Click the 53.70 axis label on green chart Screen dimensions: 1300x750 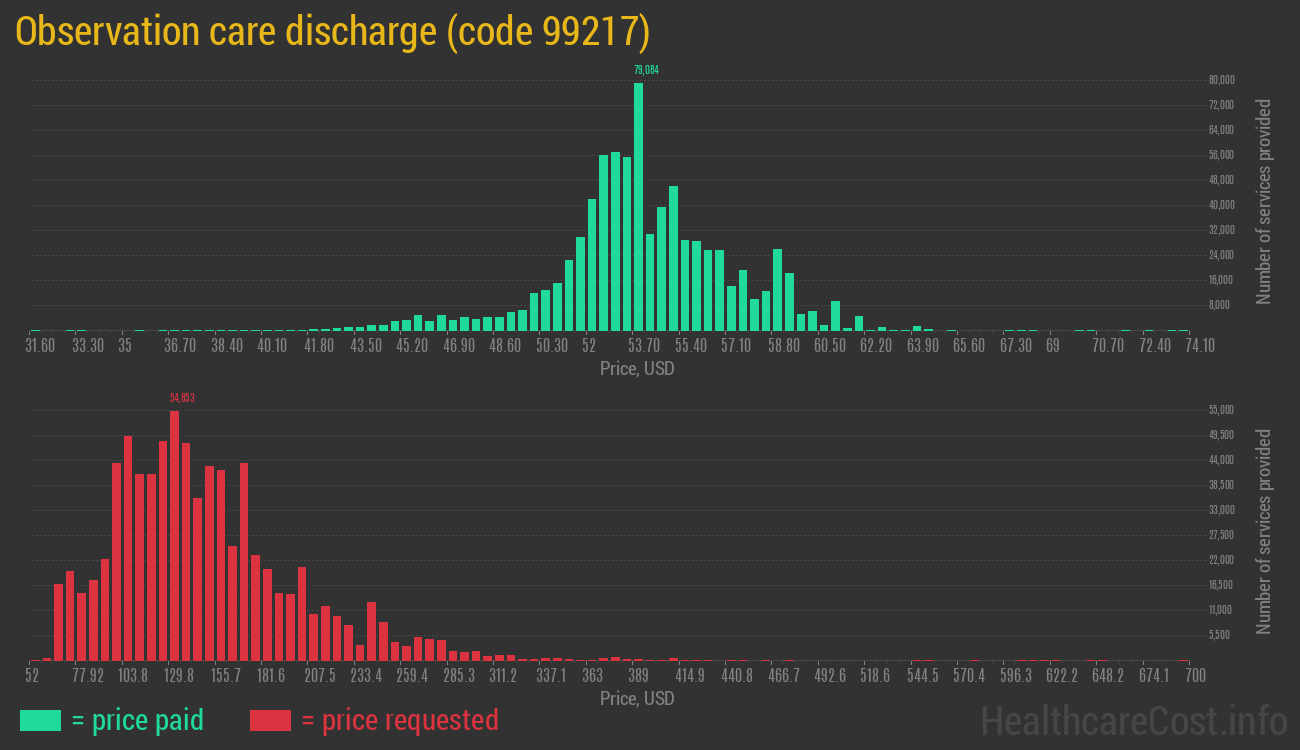tap(645, 345)
